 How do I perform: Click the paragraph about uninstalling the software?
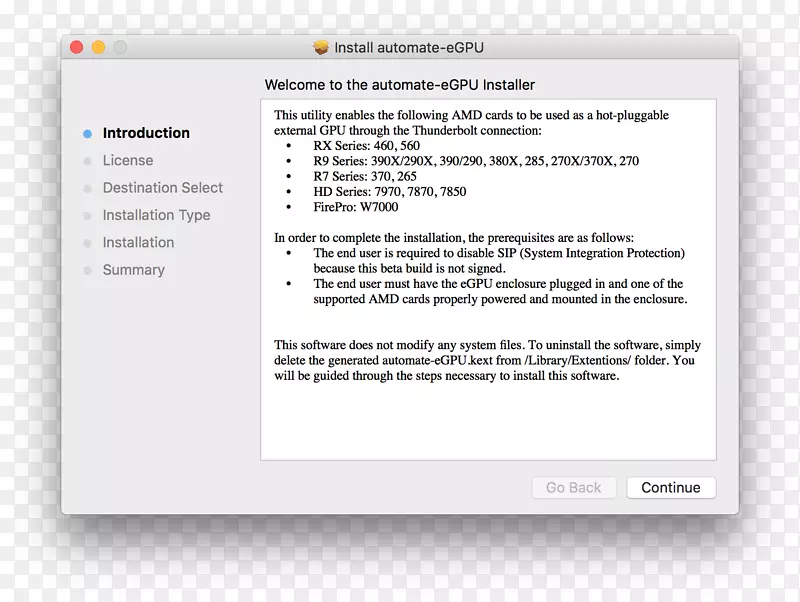pos(487,360)
